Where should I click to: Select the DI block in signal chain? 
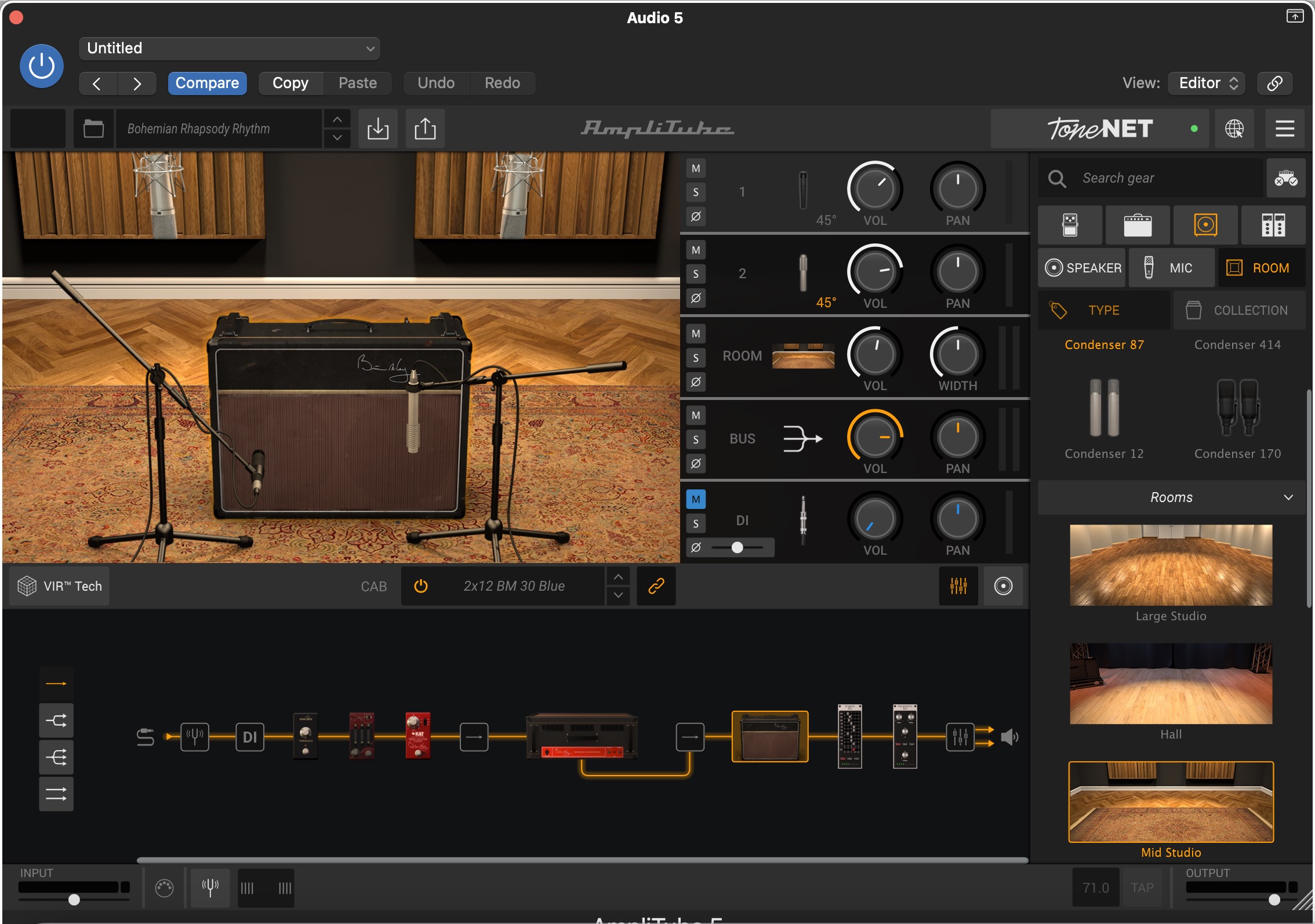point(250,737)
